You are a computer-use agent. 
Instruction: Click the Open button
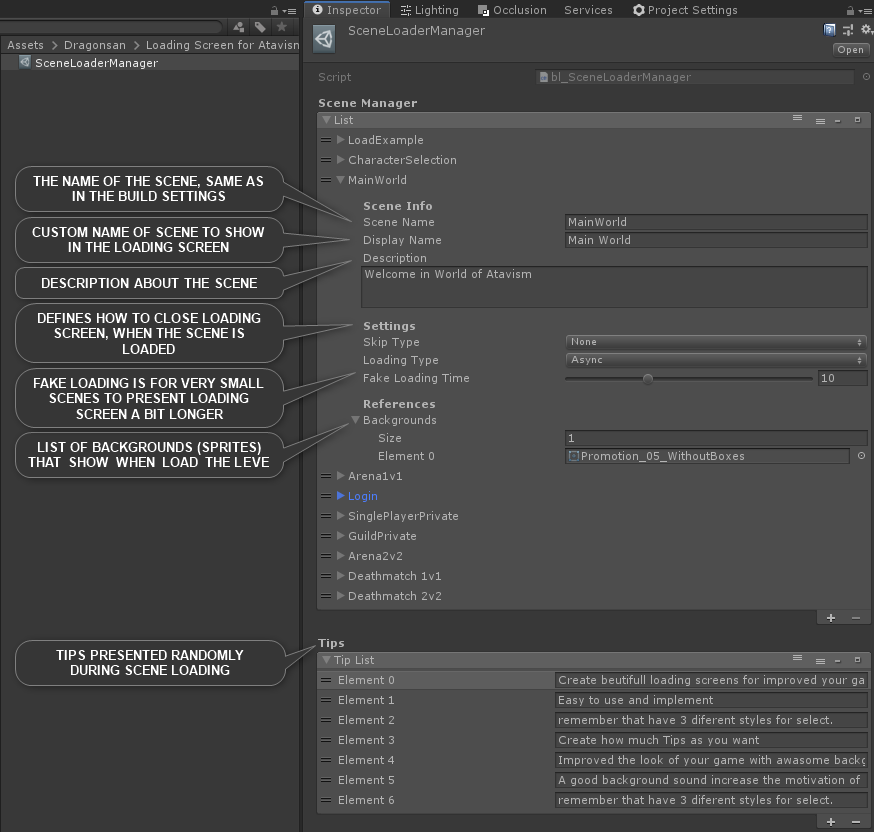[850, 50]
